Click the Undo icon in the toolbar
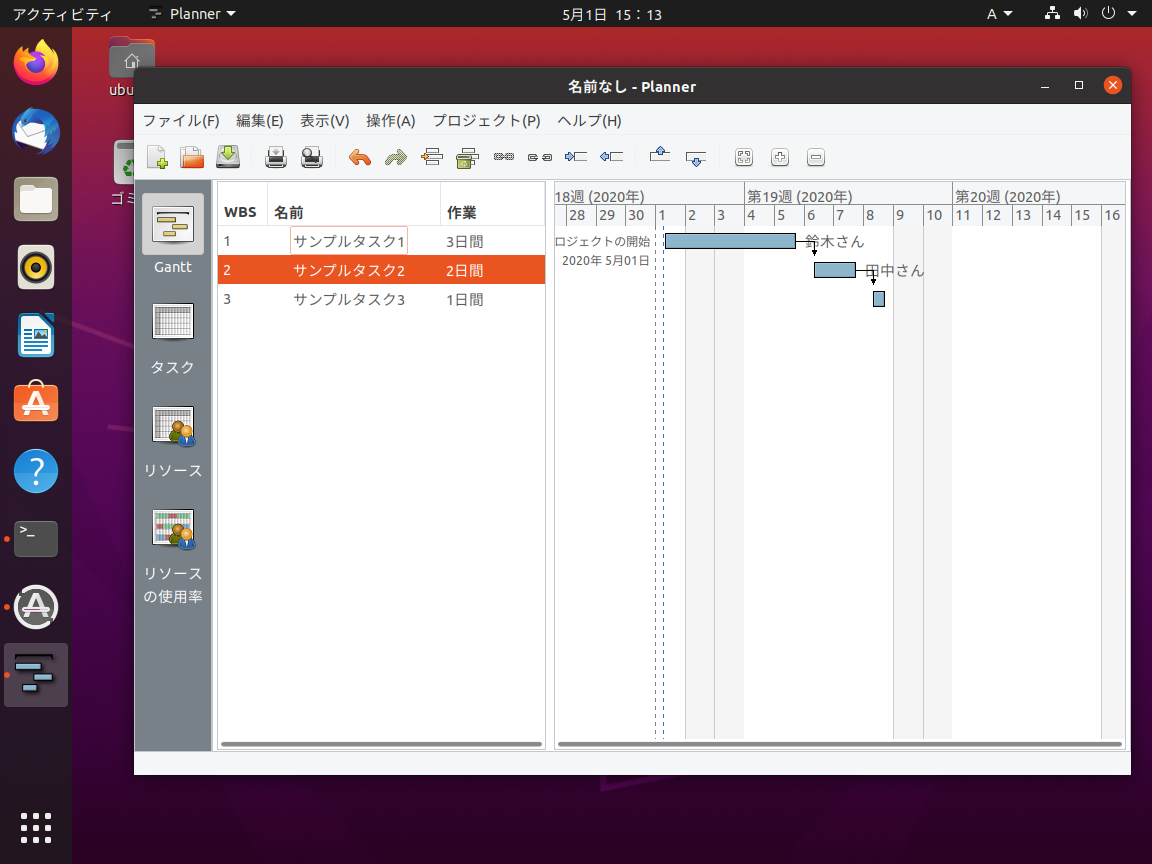 click(359, 157)
